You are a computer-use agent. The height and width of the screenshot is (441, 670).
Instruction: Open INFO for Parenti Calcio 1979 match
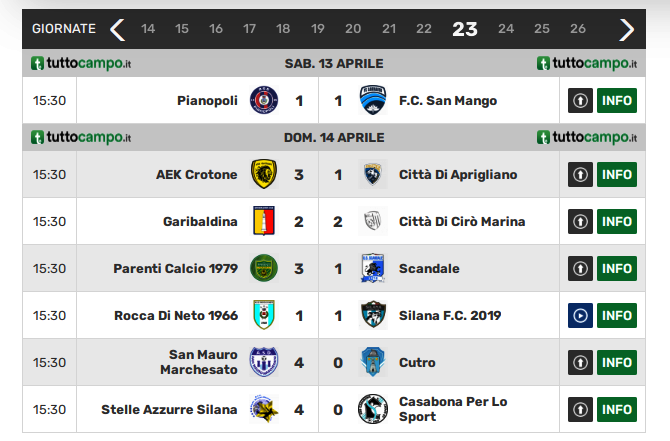click(617, 268)
